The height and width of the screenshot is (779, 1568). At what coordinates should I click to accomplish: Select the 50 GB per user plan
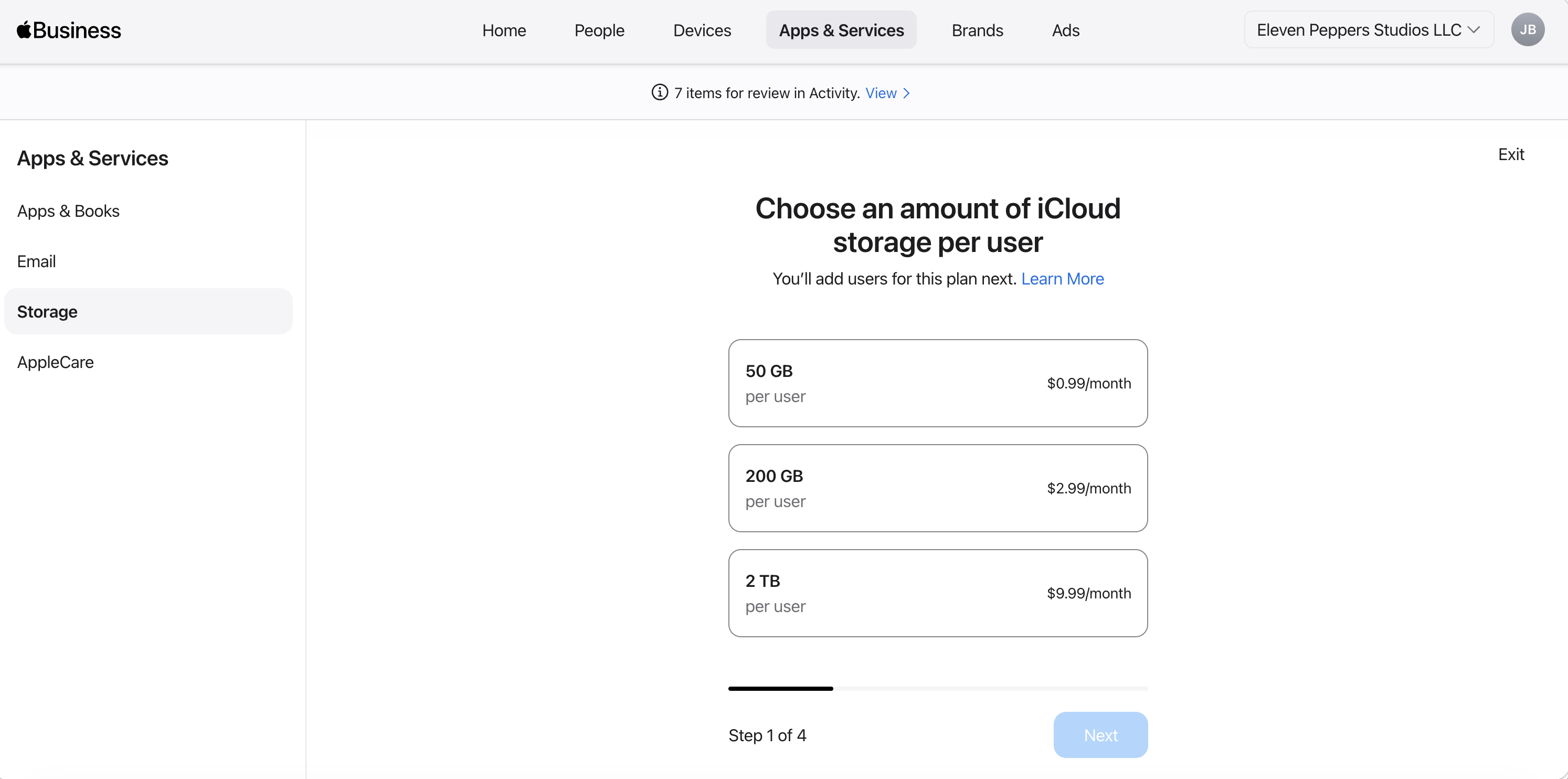937,383
